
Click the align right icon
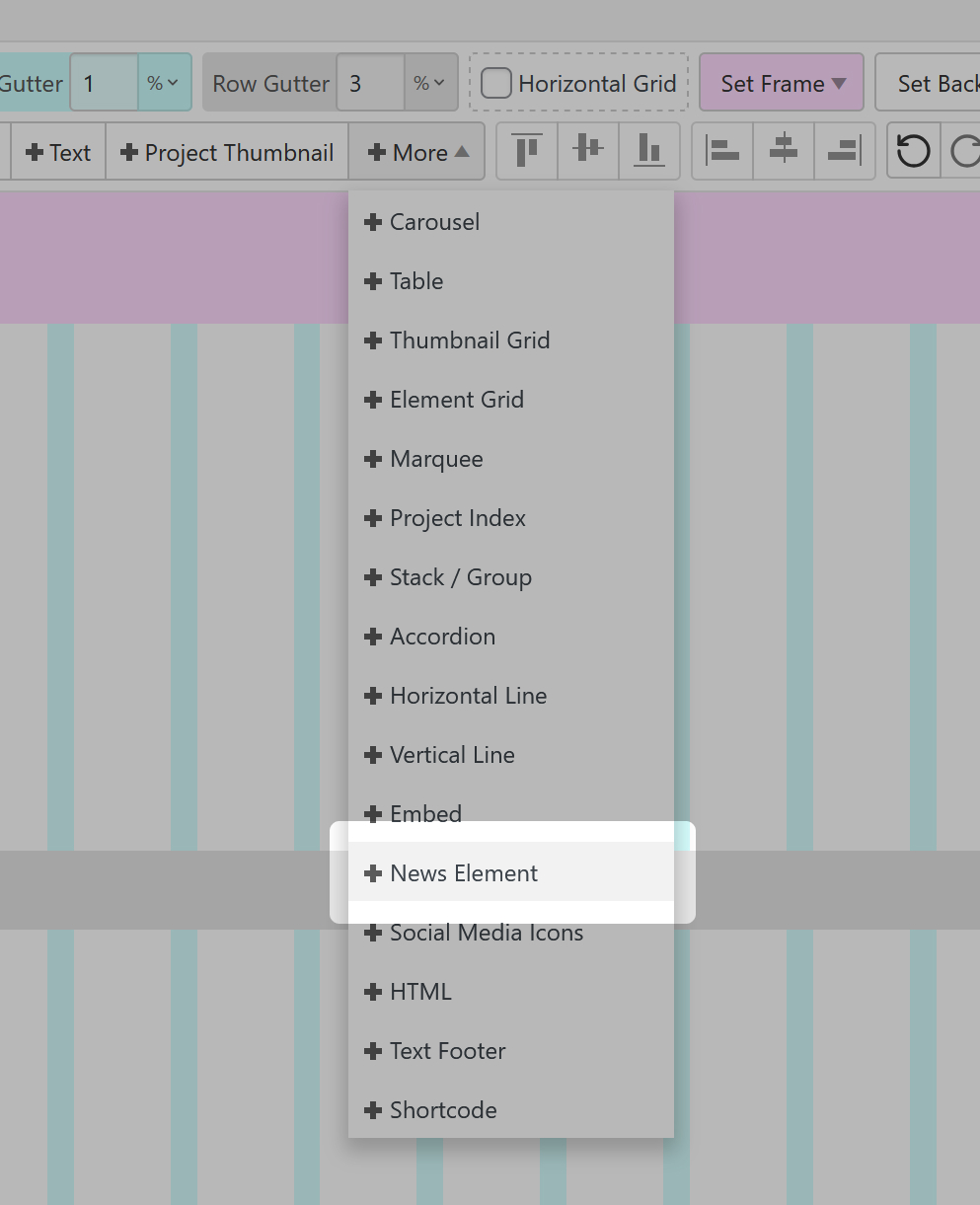pos(845,151)
